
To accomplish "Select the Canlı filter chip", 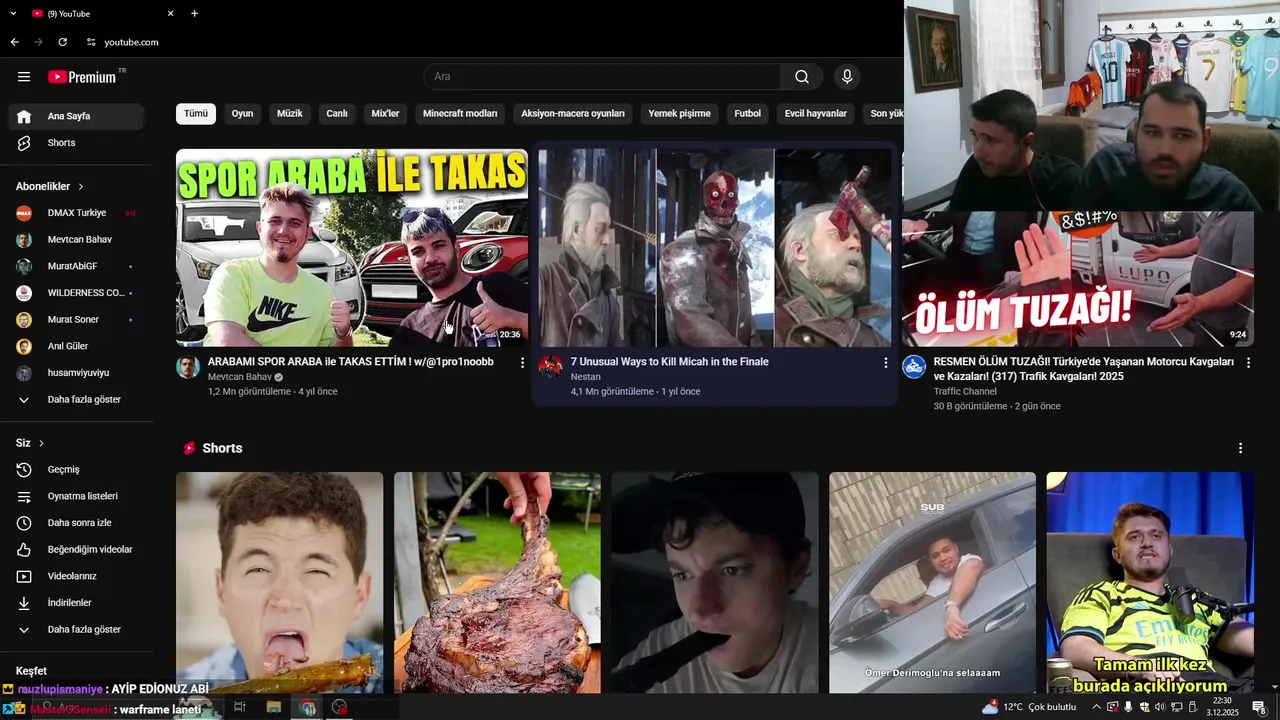I will [337, 114].
